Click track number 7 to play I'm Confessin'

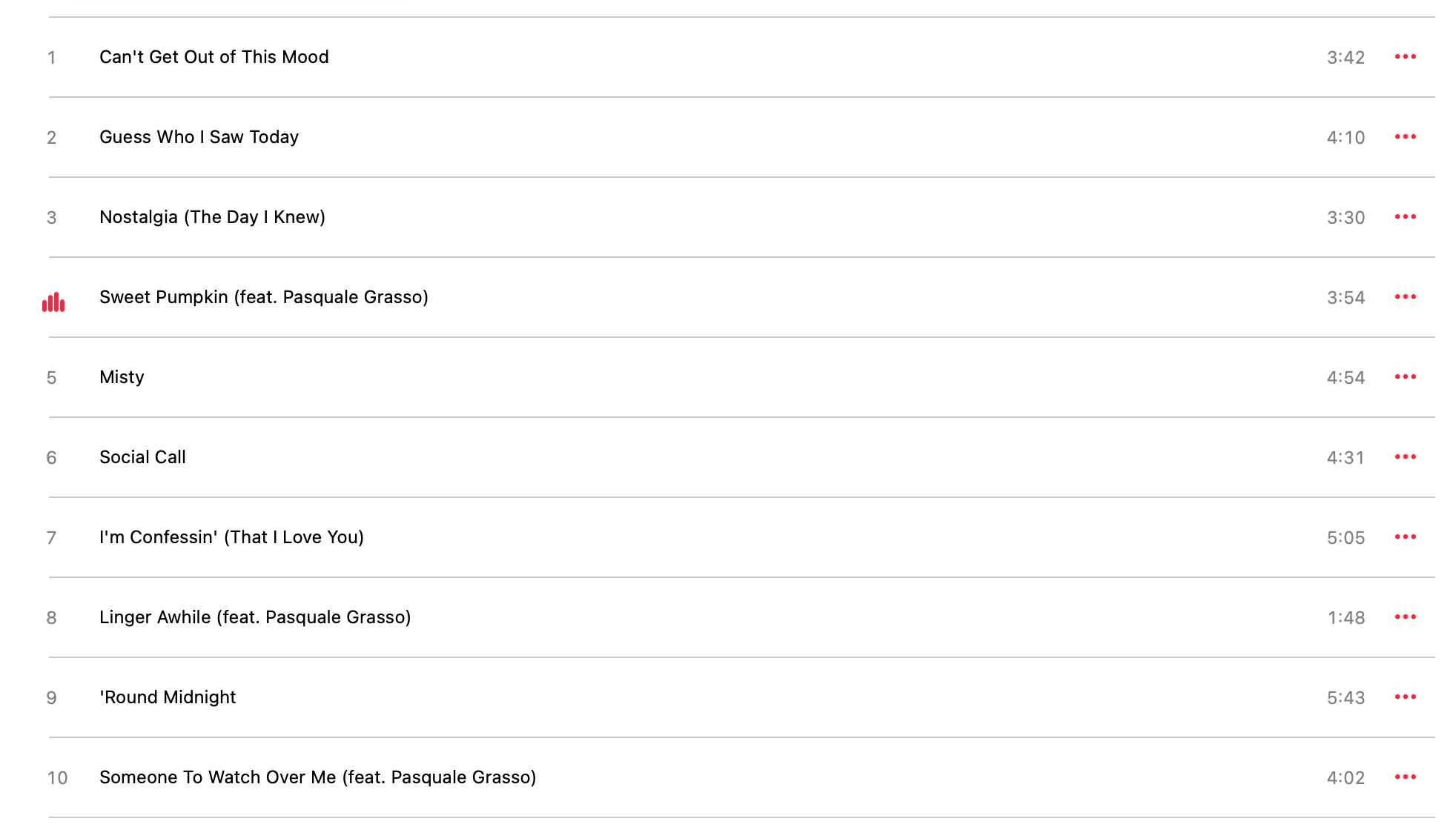[x=51, y=538]
